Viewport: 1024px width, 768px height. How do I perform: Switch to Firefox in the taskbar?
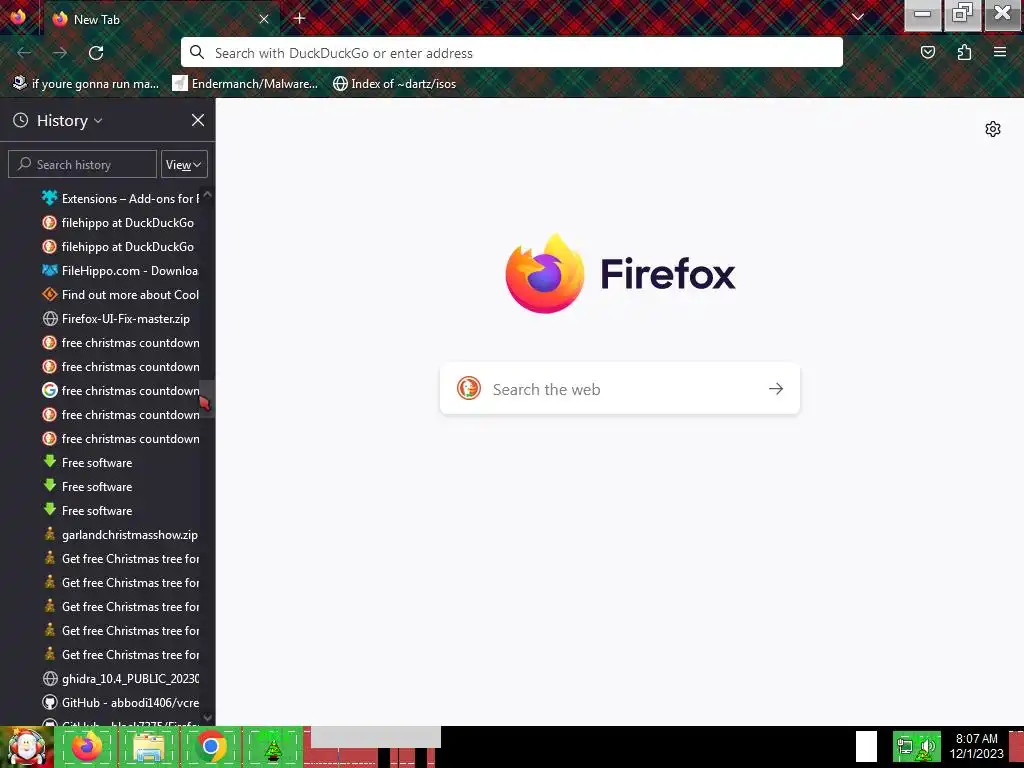point(87,746)
